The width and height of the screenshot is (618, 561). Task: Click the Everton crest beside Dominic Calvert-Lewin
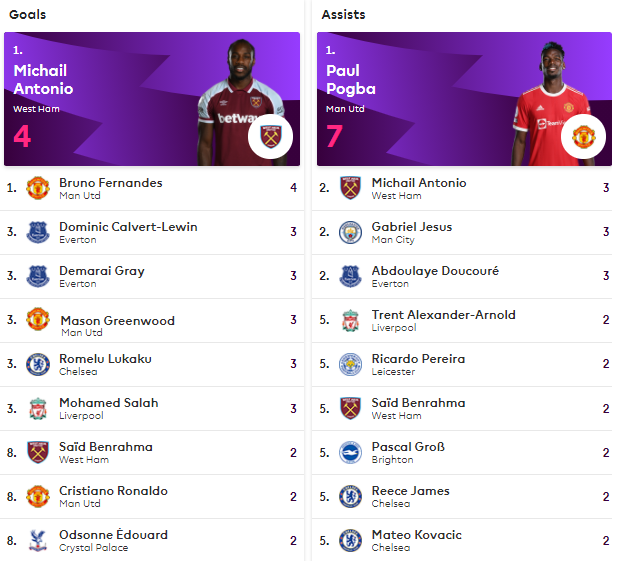pyautogui.click(x=38, y=232)
